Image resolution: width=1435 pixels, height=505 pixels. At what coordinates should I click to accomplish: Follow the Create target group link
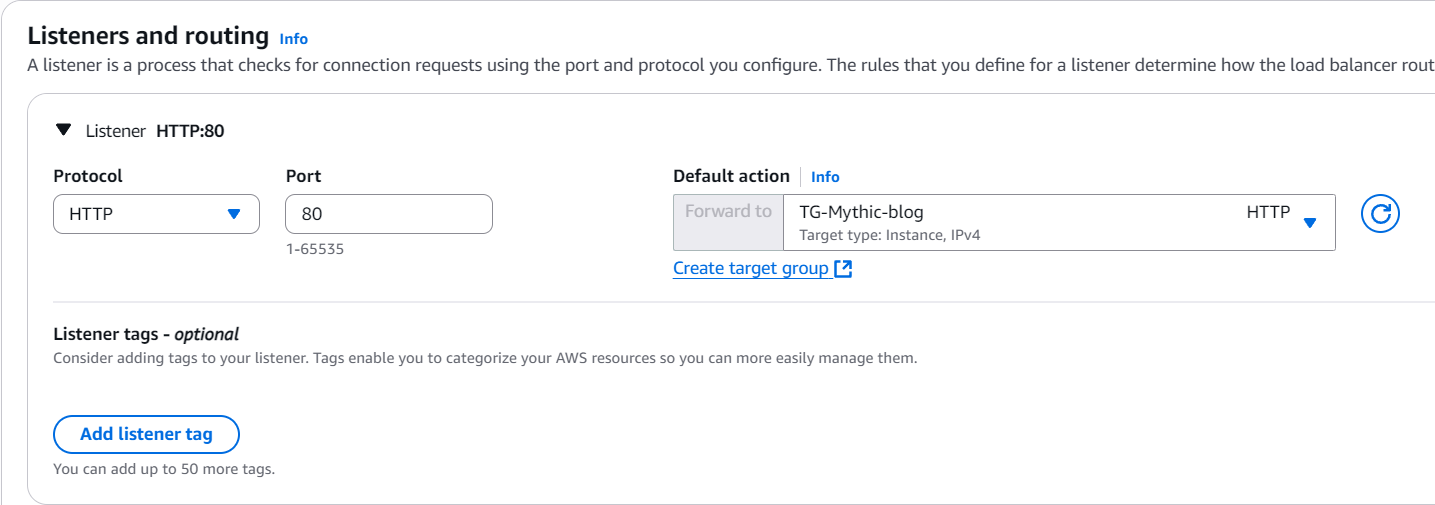pos(750,268)
